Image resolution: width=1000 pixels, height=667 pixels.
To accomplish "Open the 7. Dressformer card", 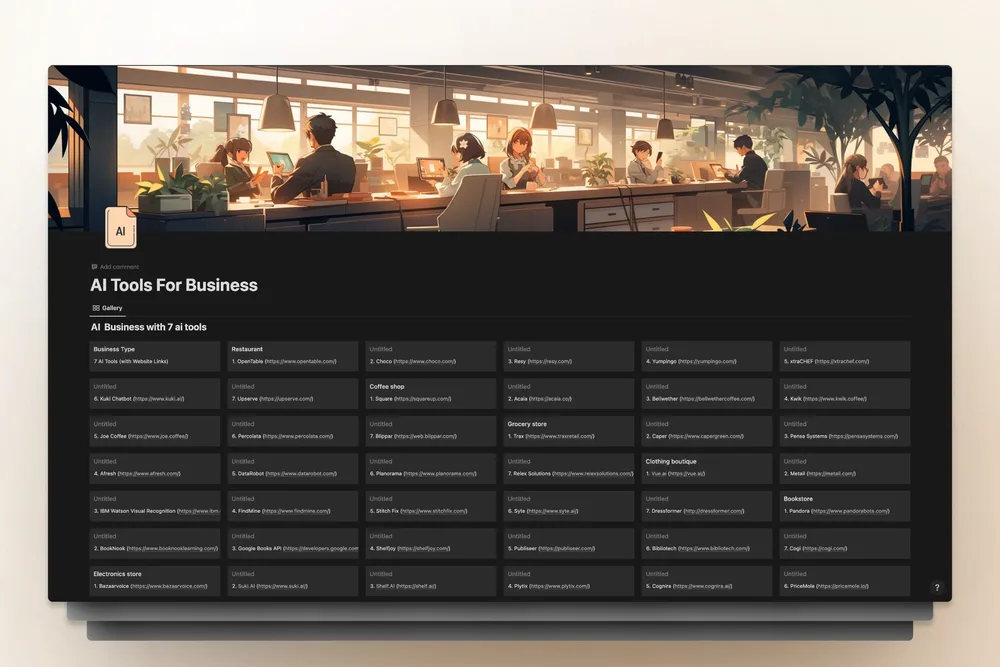I will (707, 506).
